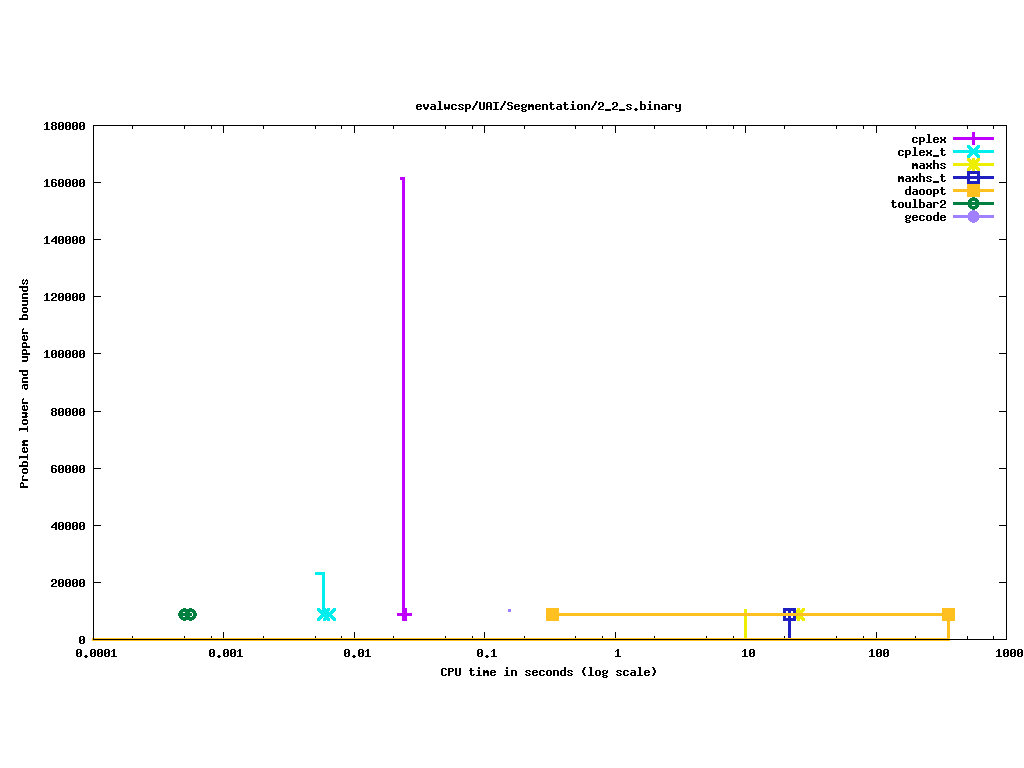Image resolution: width=1024 pixels, height=768 pixels.
Task: Click the gecode legend color sample
Action: 973,217
